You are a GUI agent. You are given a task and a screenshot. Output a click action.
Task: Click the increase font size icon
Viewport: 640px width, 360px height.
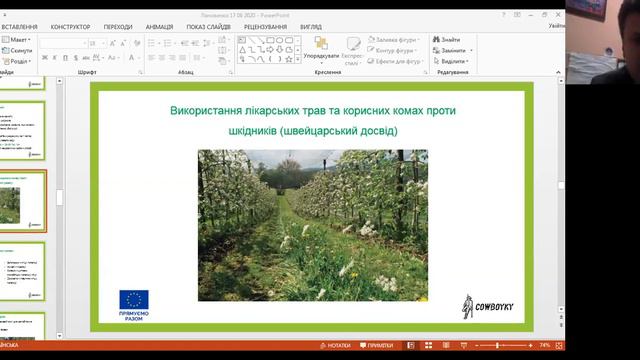(x=113, y=43)
